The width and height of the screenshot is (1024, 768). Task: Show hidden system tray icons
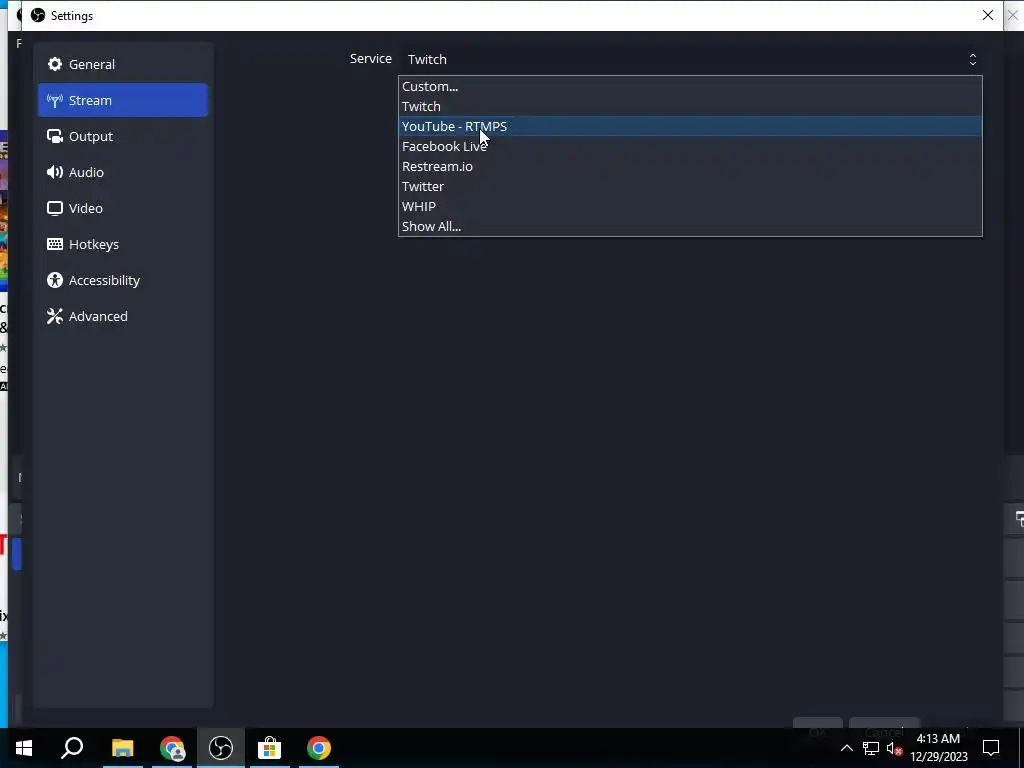tap(846, 748)
